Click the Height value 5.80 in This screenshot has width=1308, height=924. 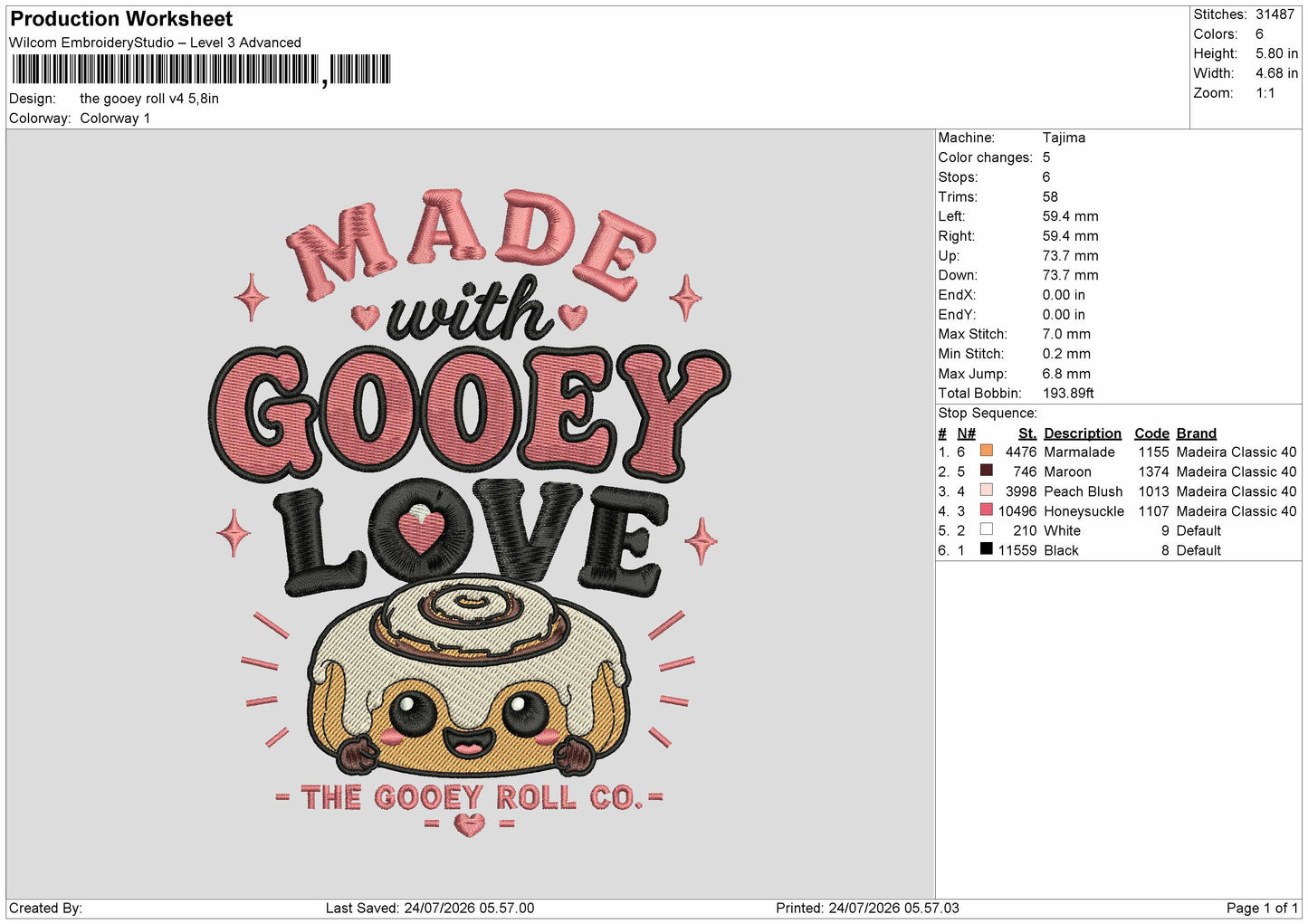tap(1276, 53)
